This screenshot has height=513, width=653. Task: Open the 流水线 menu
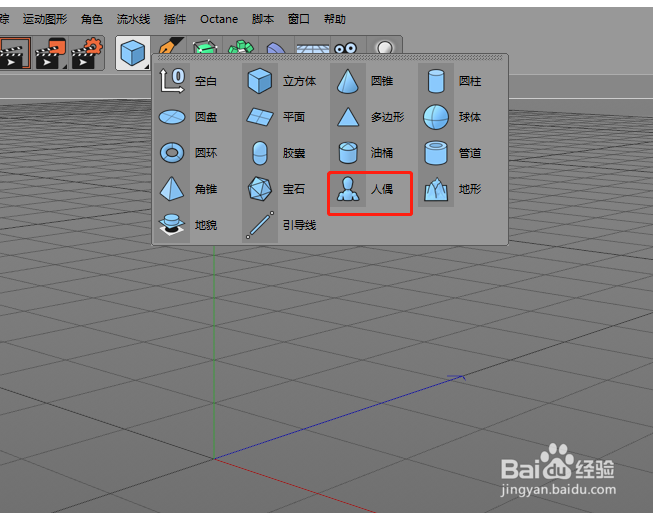point(133,19)
